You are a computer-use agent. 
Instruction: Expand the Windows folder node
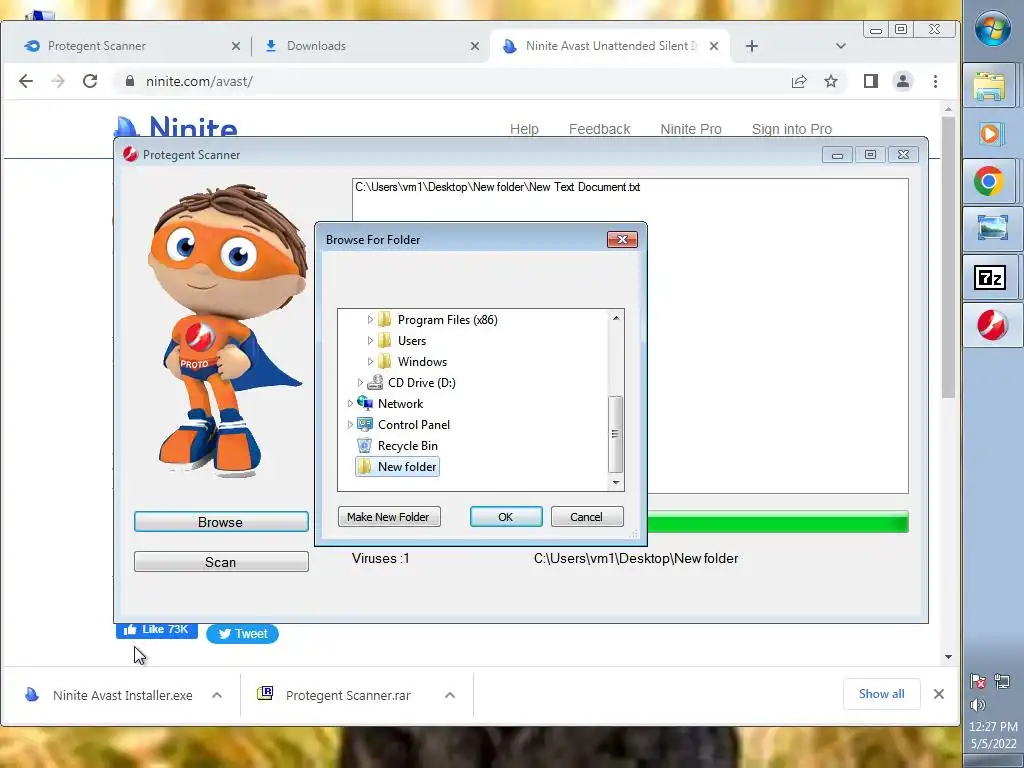click(370, 361)
